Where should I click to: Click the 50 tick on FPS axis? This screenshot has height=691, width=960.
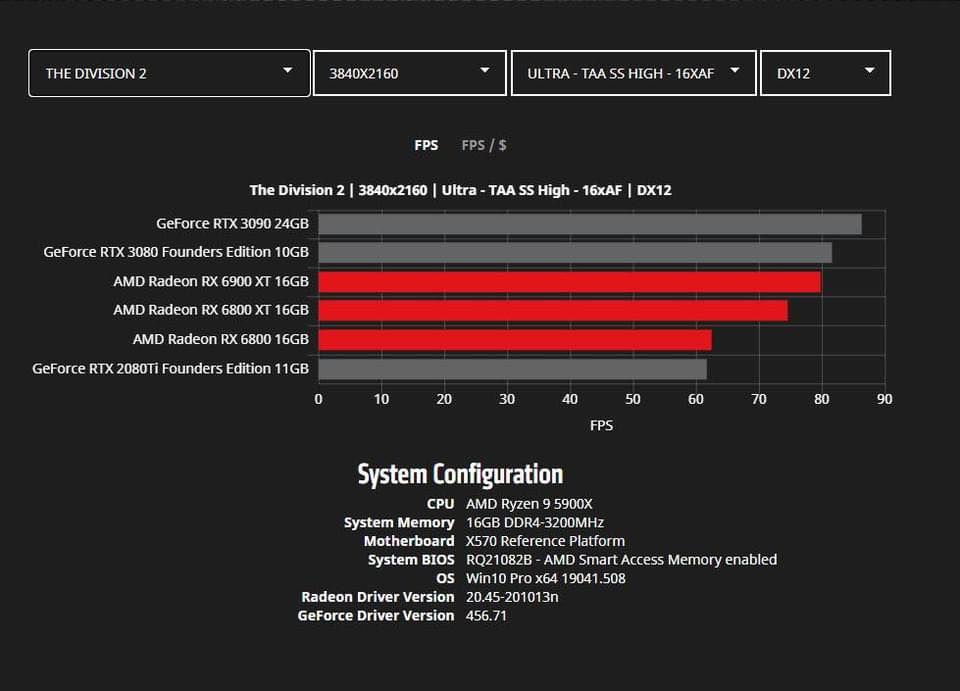633,399
